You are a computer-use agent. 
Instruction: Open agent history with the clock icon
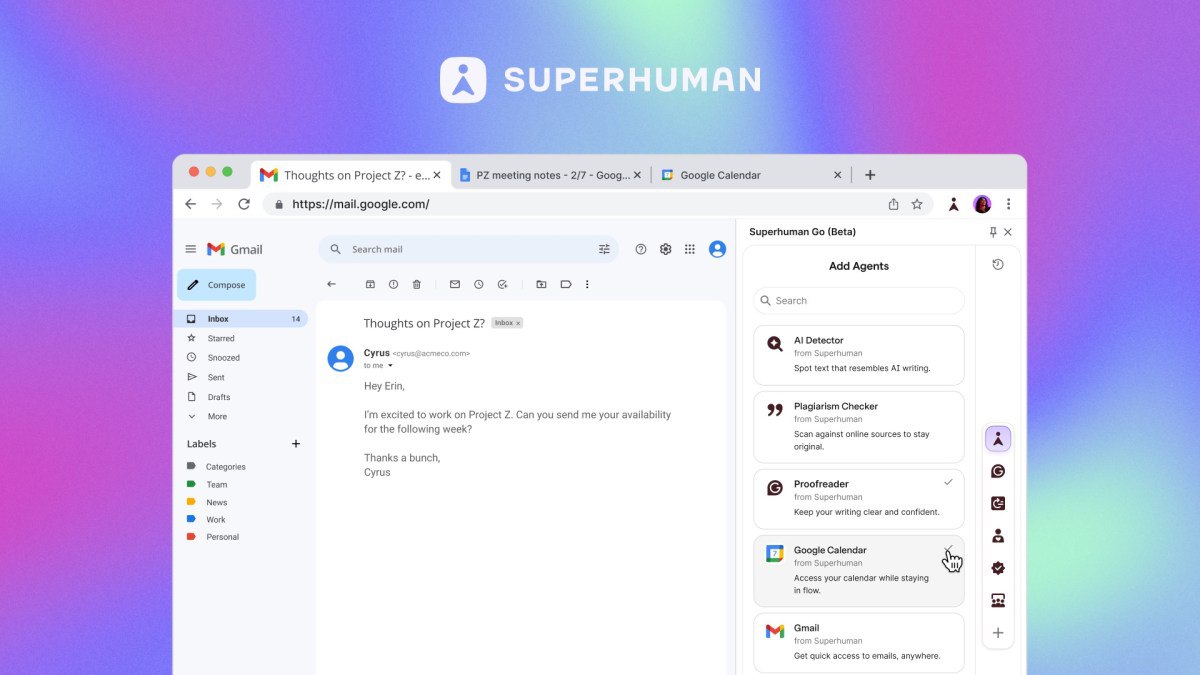point(998,264)
